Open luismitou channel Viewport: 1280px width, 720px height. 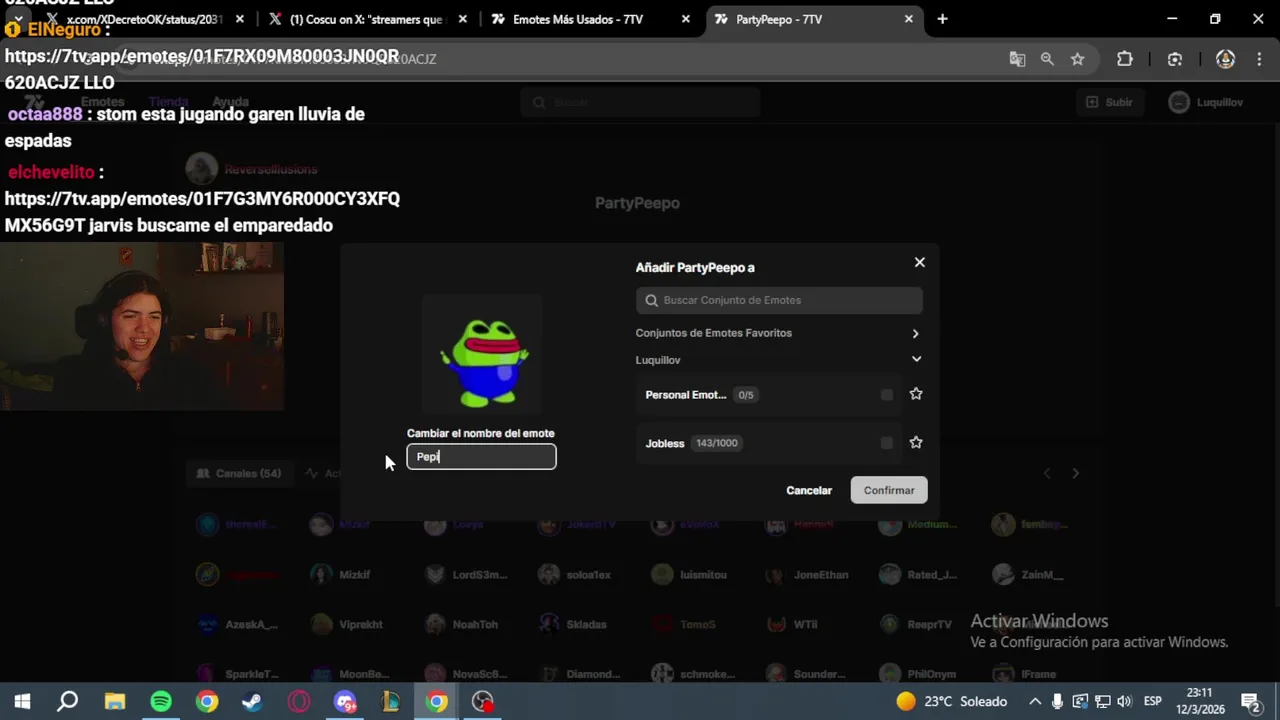[689, 575]
